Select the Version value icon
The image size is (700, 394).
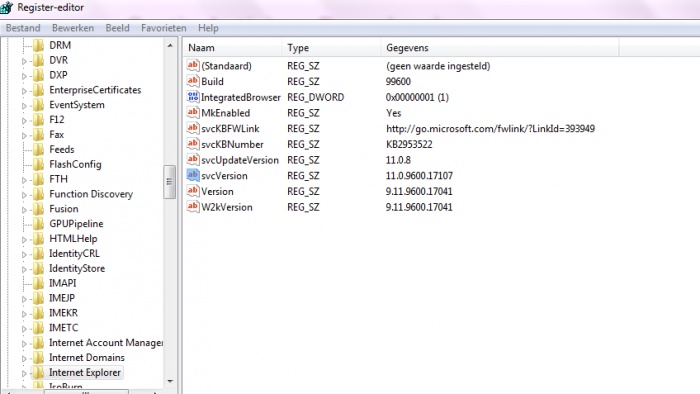coord(193,191)
